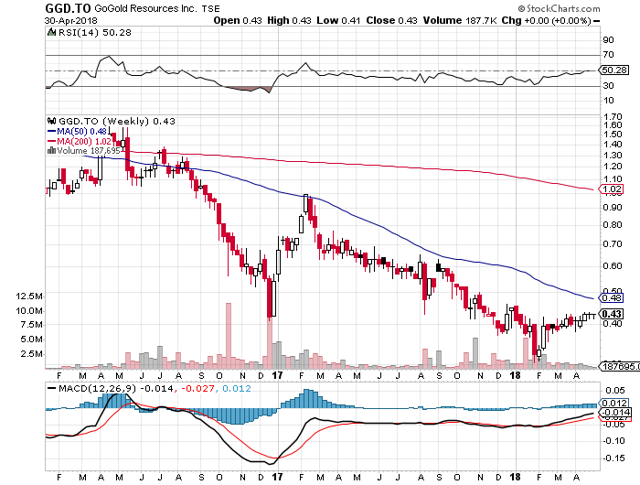The image size is (640, 485).
Task: Click the black MACD line legend swatch
Action: pyautogui.click(x=51, y=388)
